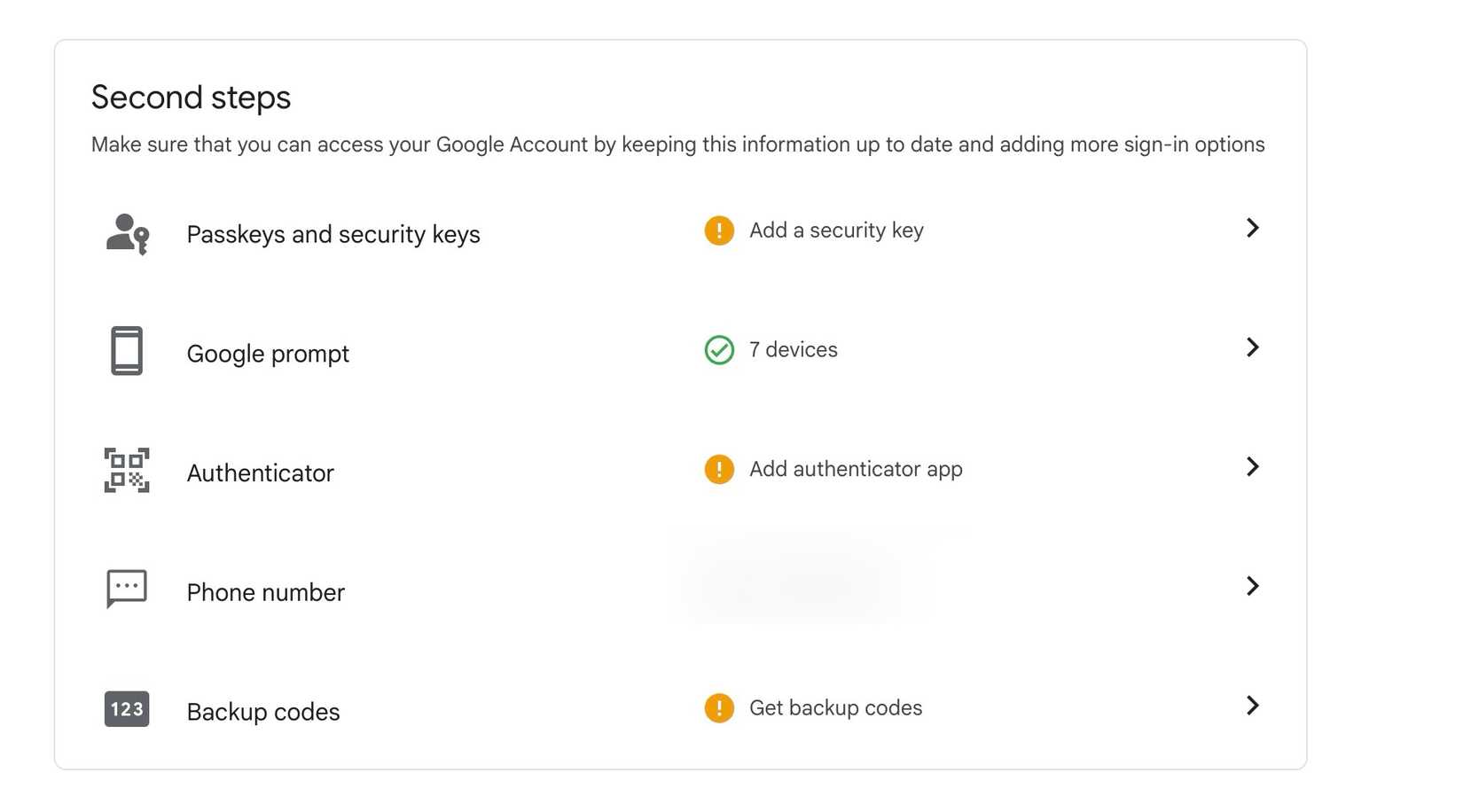Expand the Passkeys and security keys row
Screen dimensions: 1463x812
pyautogui.click(x=1252, y=228)
